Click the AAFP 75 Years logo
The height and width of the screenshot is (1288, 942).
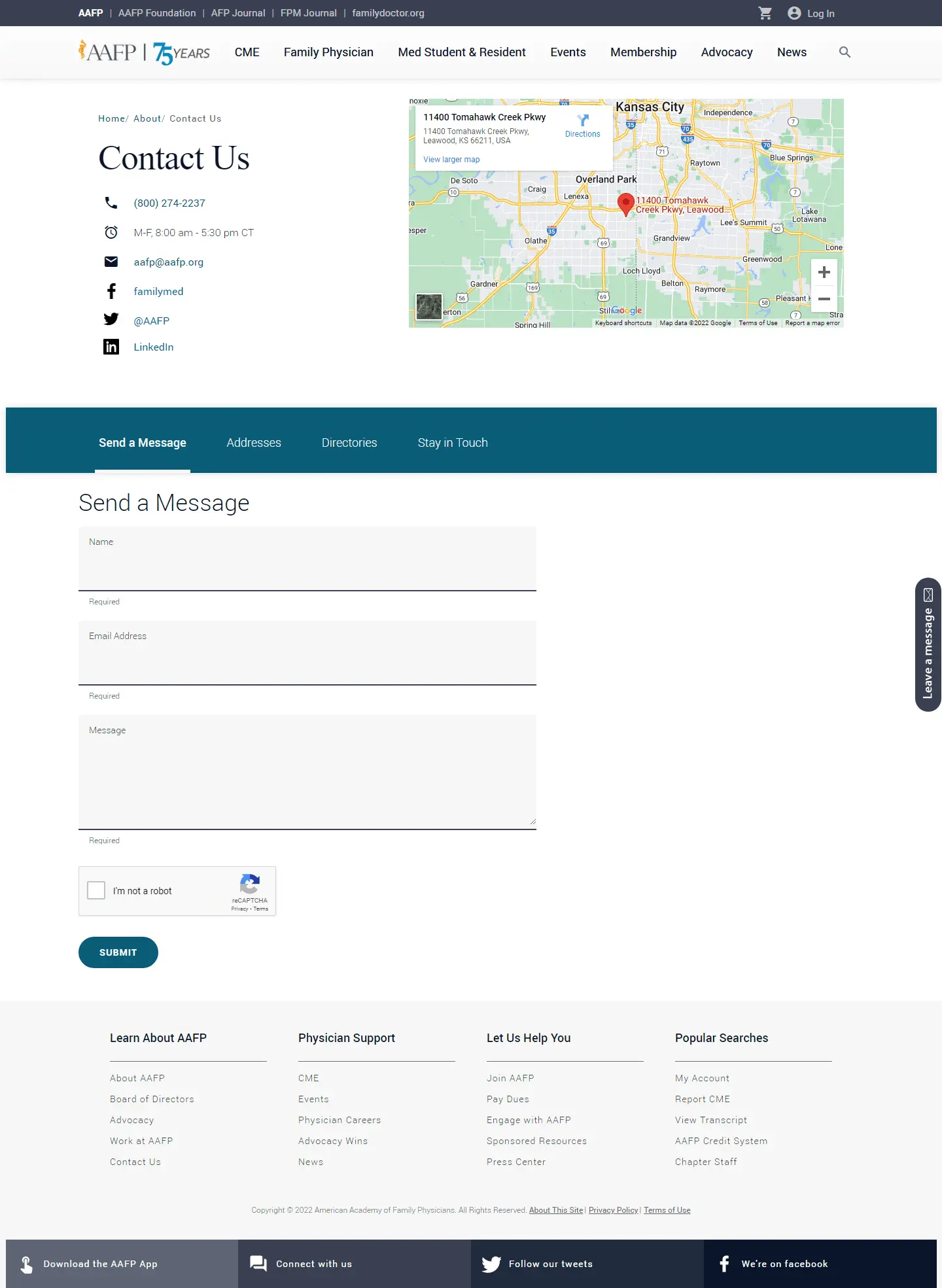144,52
